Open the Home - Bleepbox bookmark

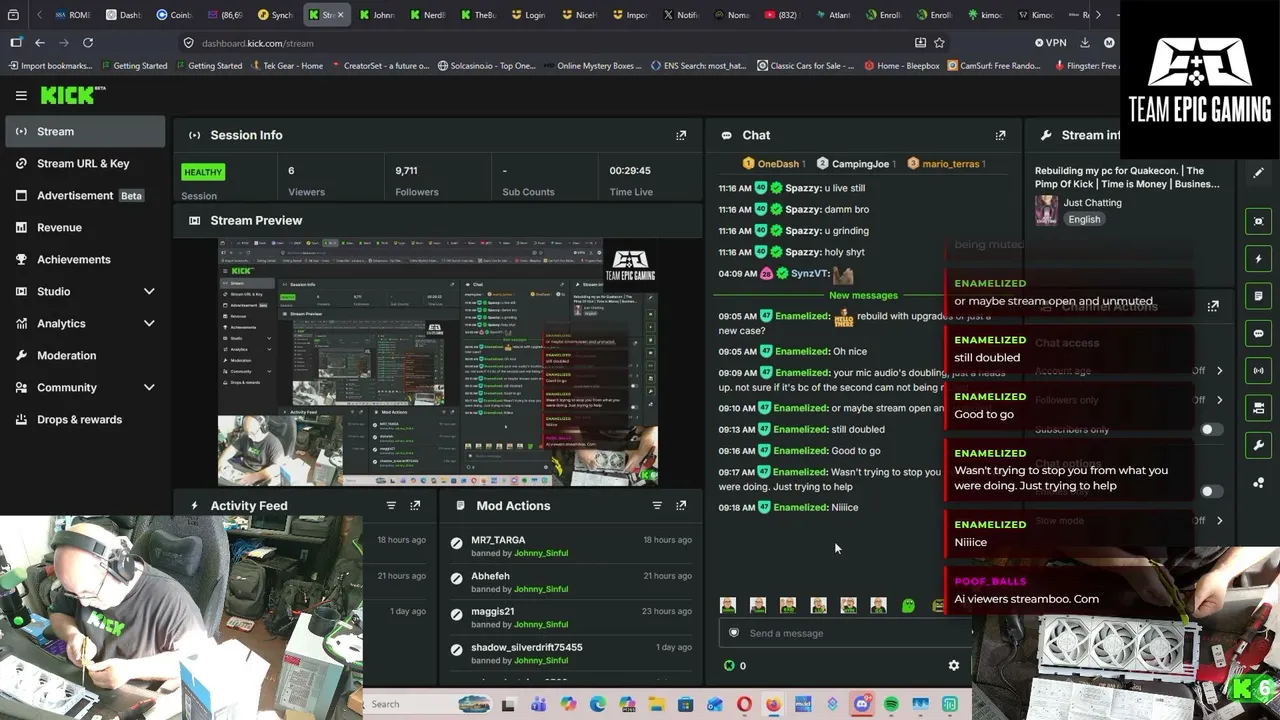coord(901,66)
